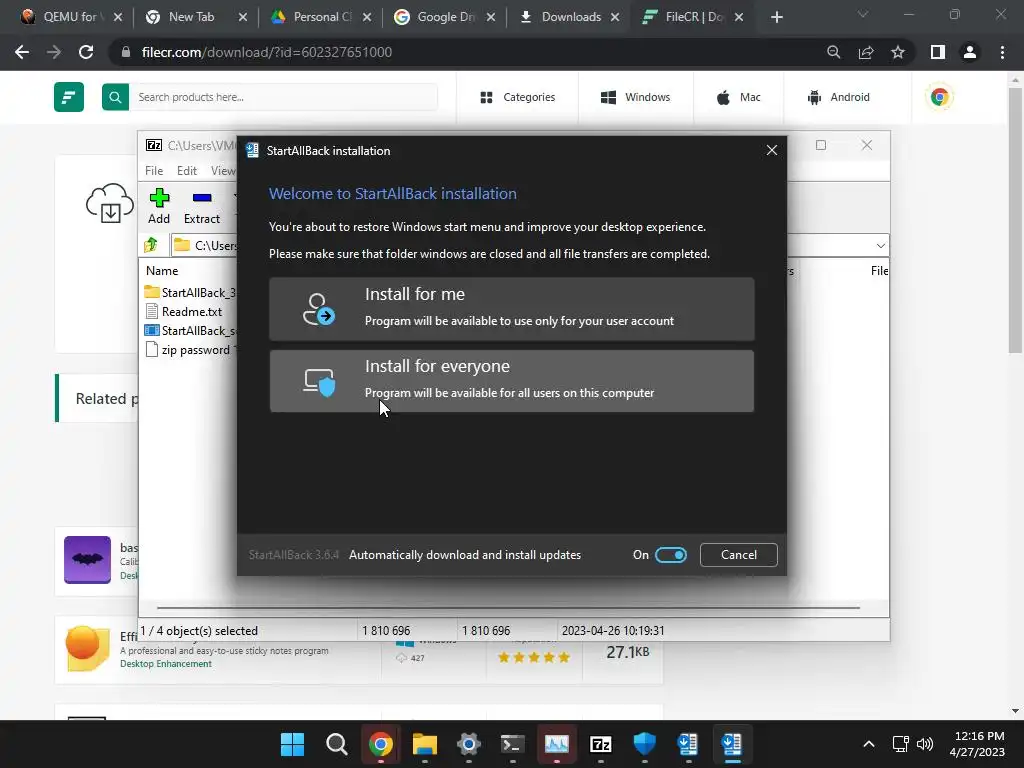Open browser zoom search icon

[833, 52]
